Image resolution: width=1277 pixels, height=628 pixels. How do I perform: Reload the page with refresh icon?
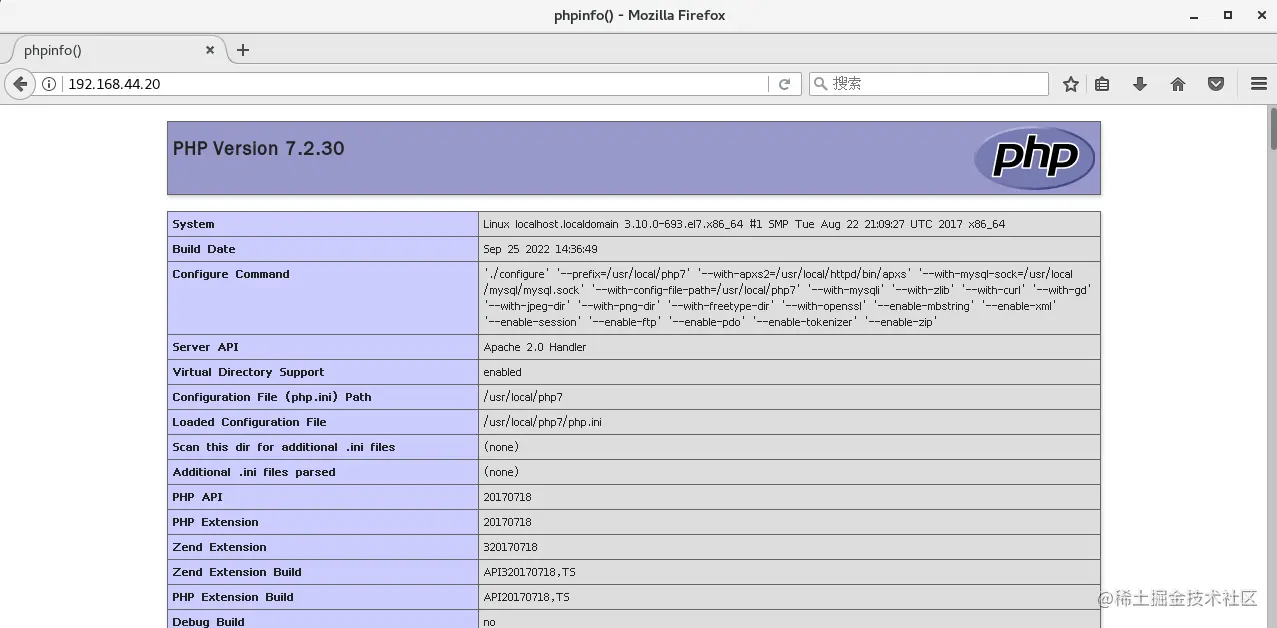[x=785, y=84]
